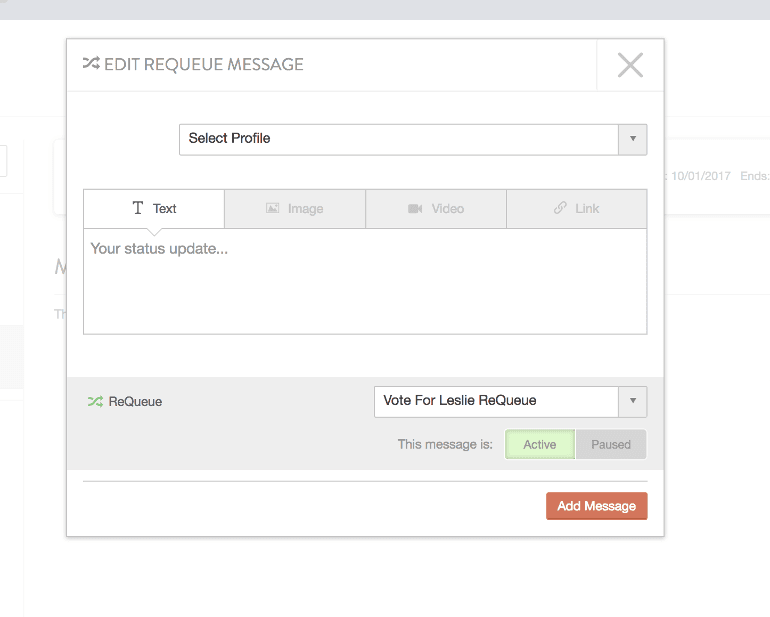Select the Link tab

(x=577, y=209)
